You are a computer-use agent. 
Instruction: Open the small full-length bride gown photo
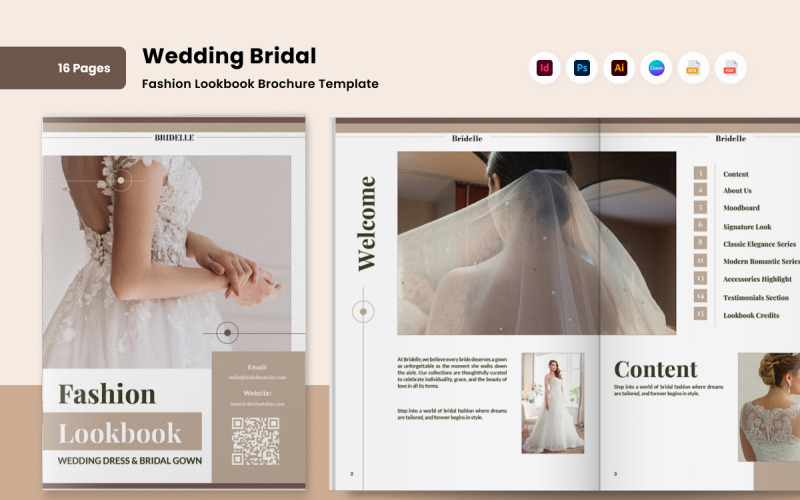pos(553,403)
